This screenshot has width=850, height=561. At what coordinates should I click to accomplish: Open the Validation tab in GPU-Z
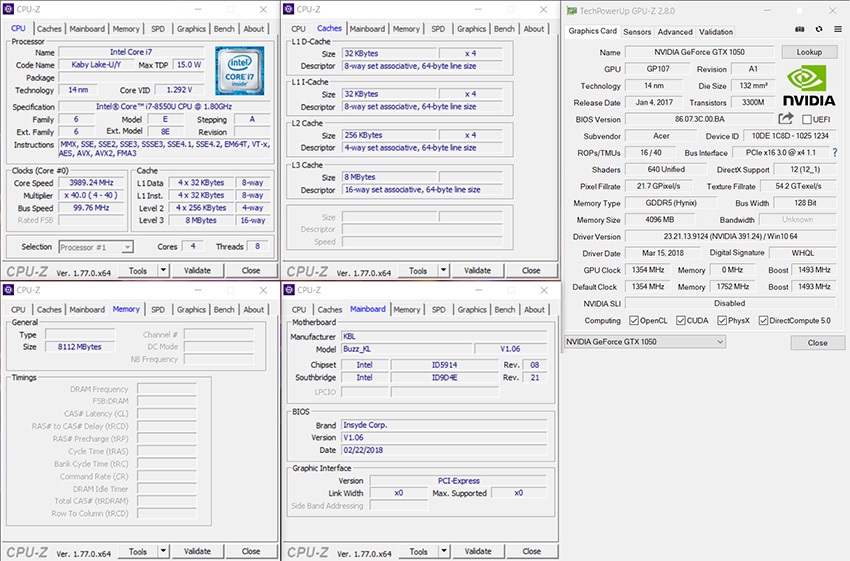click(x=716, y=31)
